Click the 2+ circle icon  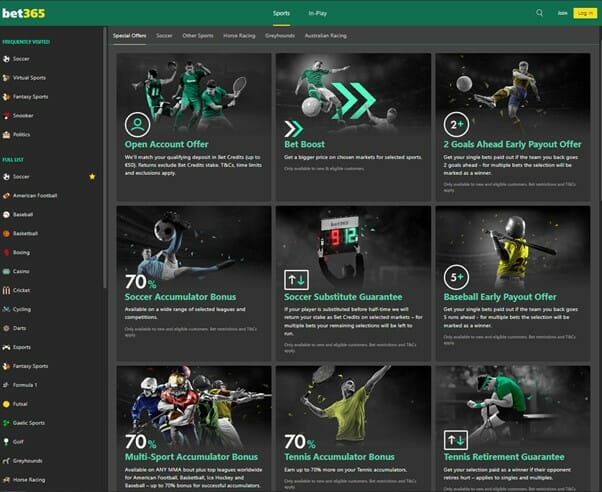(x=456, y=124)
